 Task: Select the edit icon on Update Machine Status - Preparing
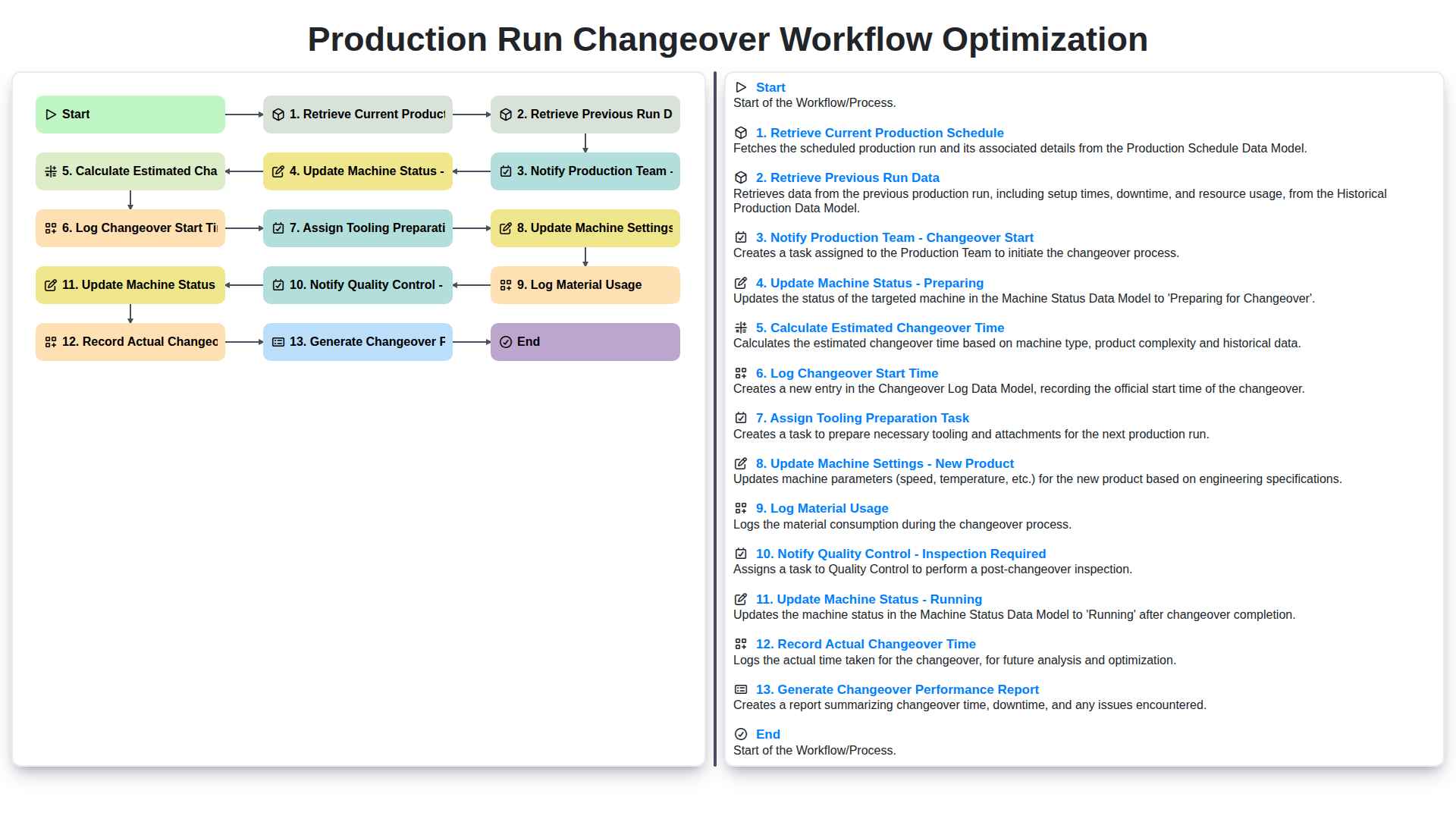(278, 171)
